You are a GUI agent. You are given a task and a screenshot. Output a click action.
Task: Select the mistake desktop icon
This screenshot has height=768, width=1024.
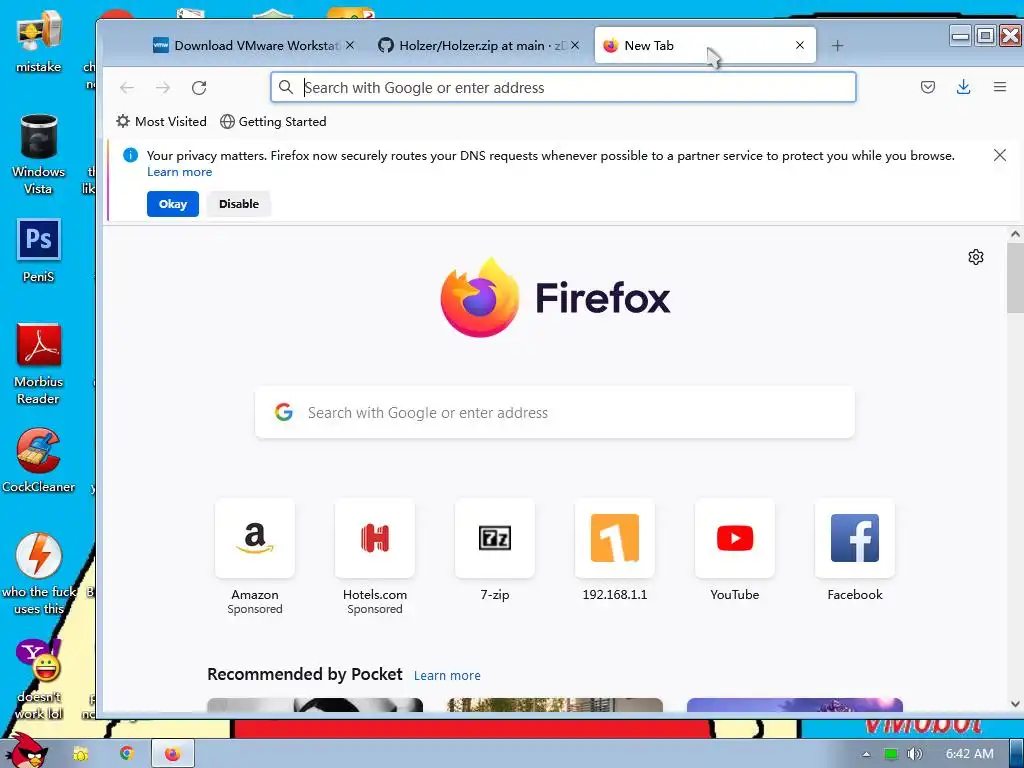[39, 40]
